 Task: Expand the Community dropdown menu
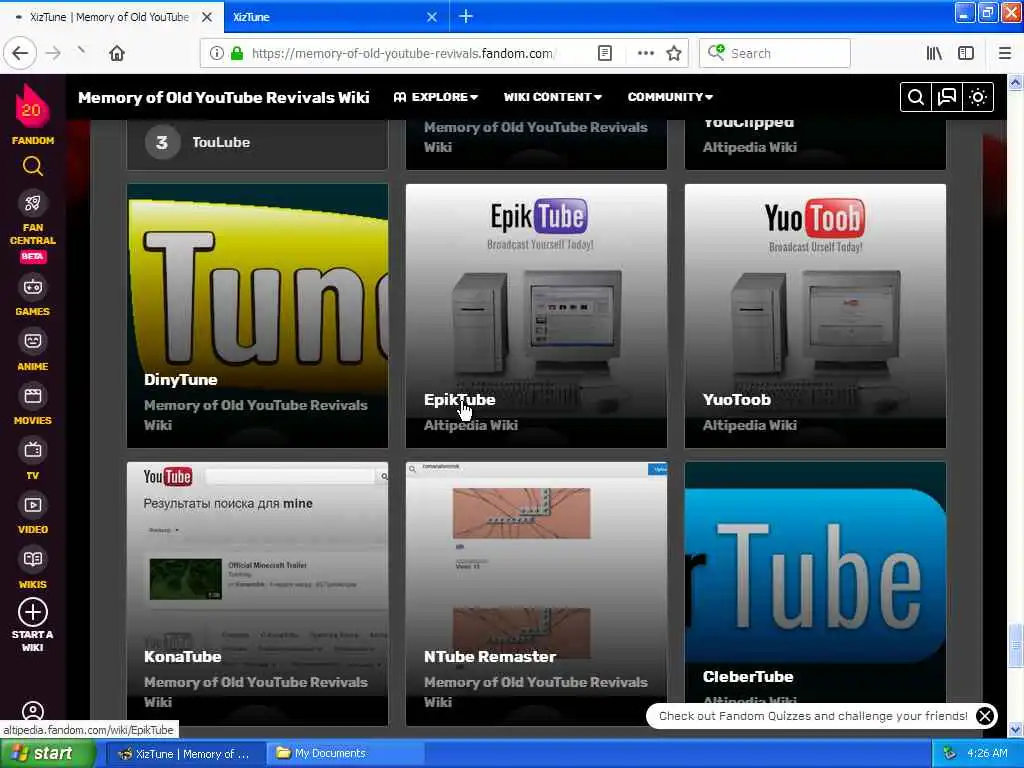(670, 97)
